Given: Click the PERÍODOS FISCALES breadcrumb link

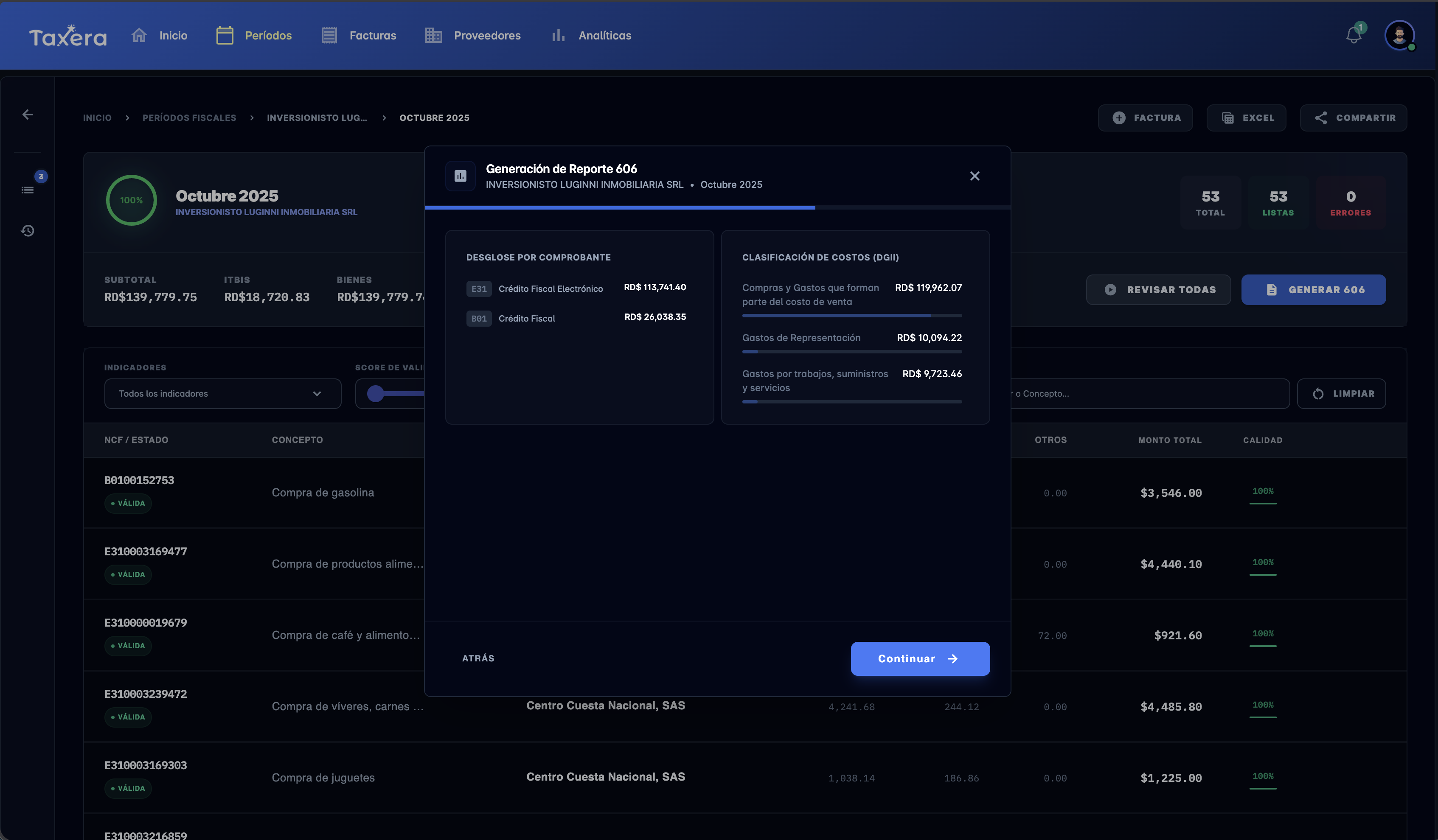Looking at the screenshot, I should click(189, 118).
